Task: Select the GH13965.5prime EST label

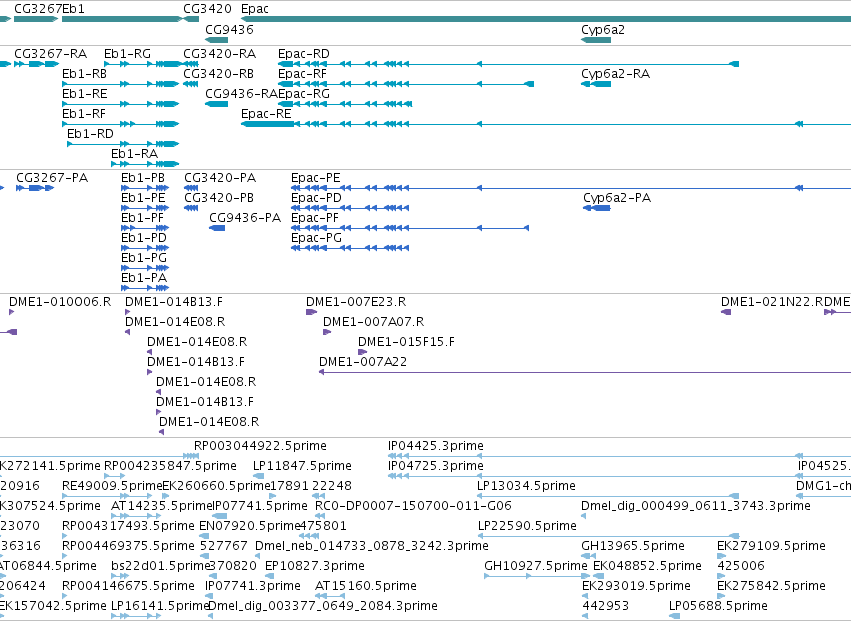Action: click(x=633, y=546)
